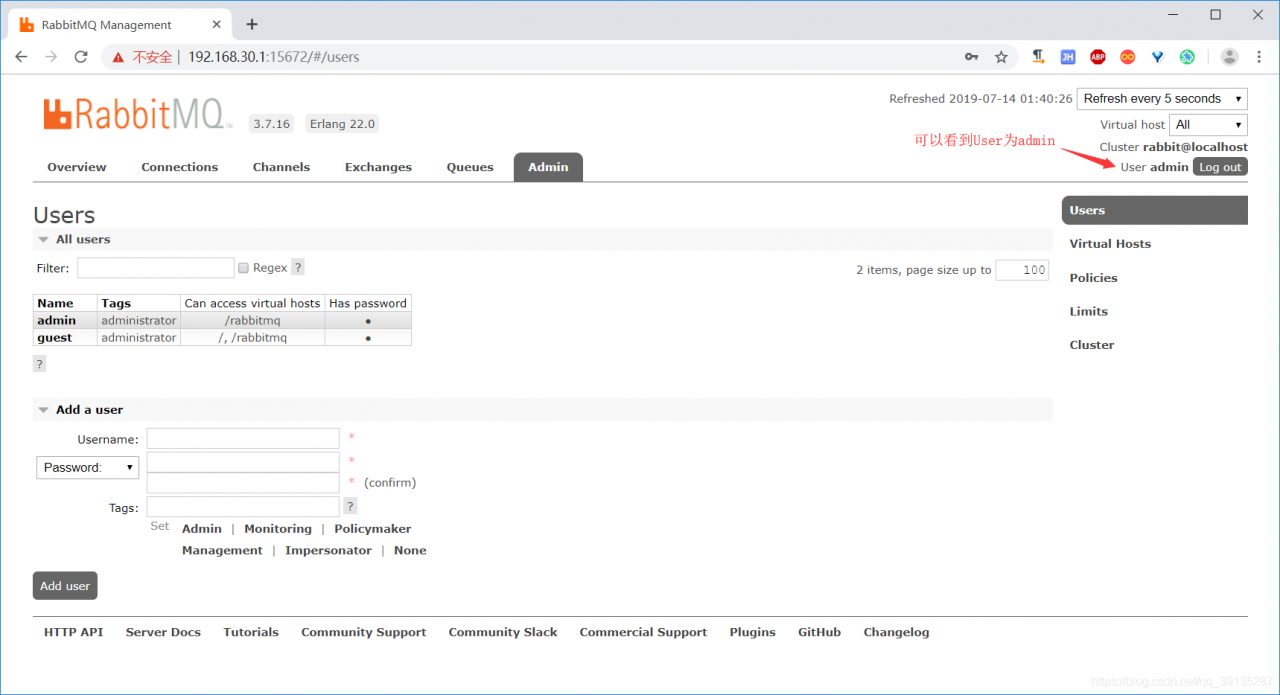Click the password confirm input field
This screenshot has height=695, width=1280.
(x=243, y=483)
